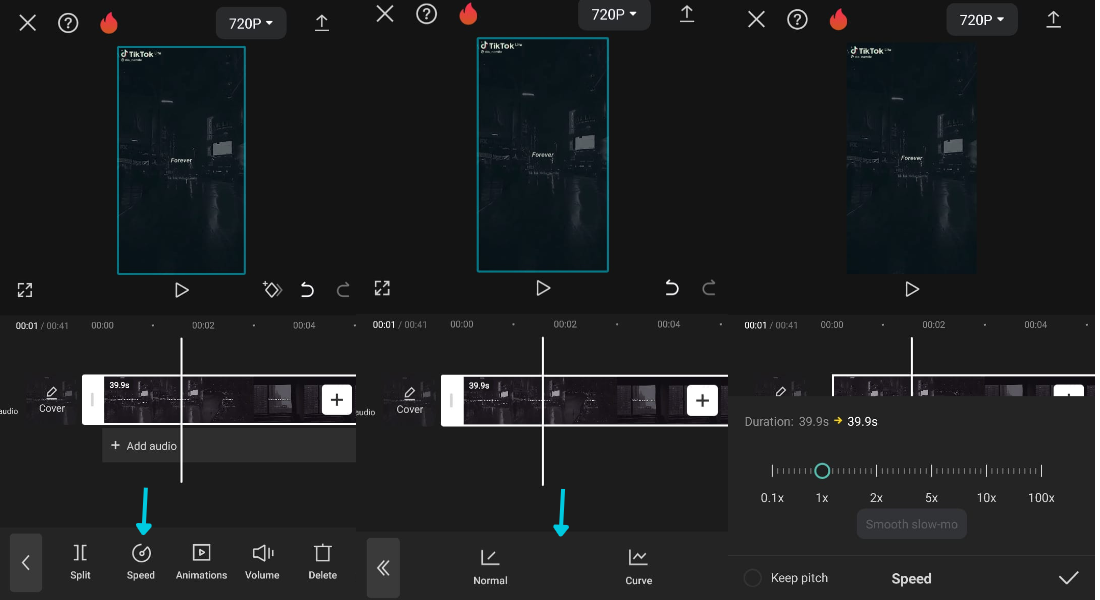Edit Cover in the left panel timeline
The width and height of the screenshot is (1100, 600).
[52, 400]
